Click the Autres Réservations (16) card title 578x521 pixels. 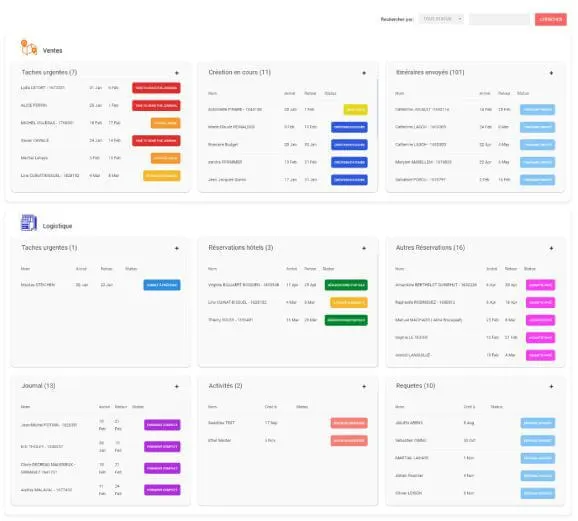click(430, 247)
